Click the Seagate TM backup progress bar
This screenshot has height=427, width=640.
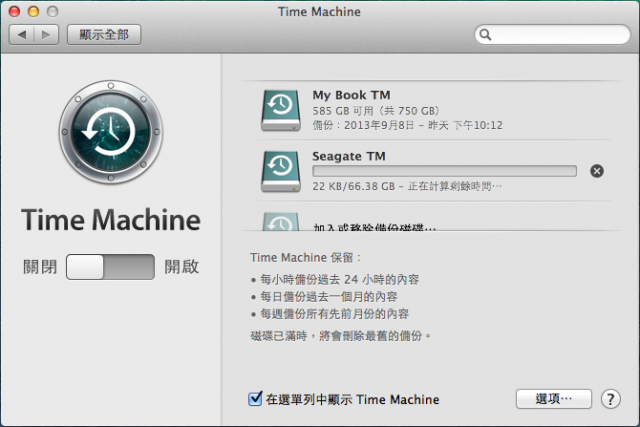tap(444, 171)
